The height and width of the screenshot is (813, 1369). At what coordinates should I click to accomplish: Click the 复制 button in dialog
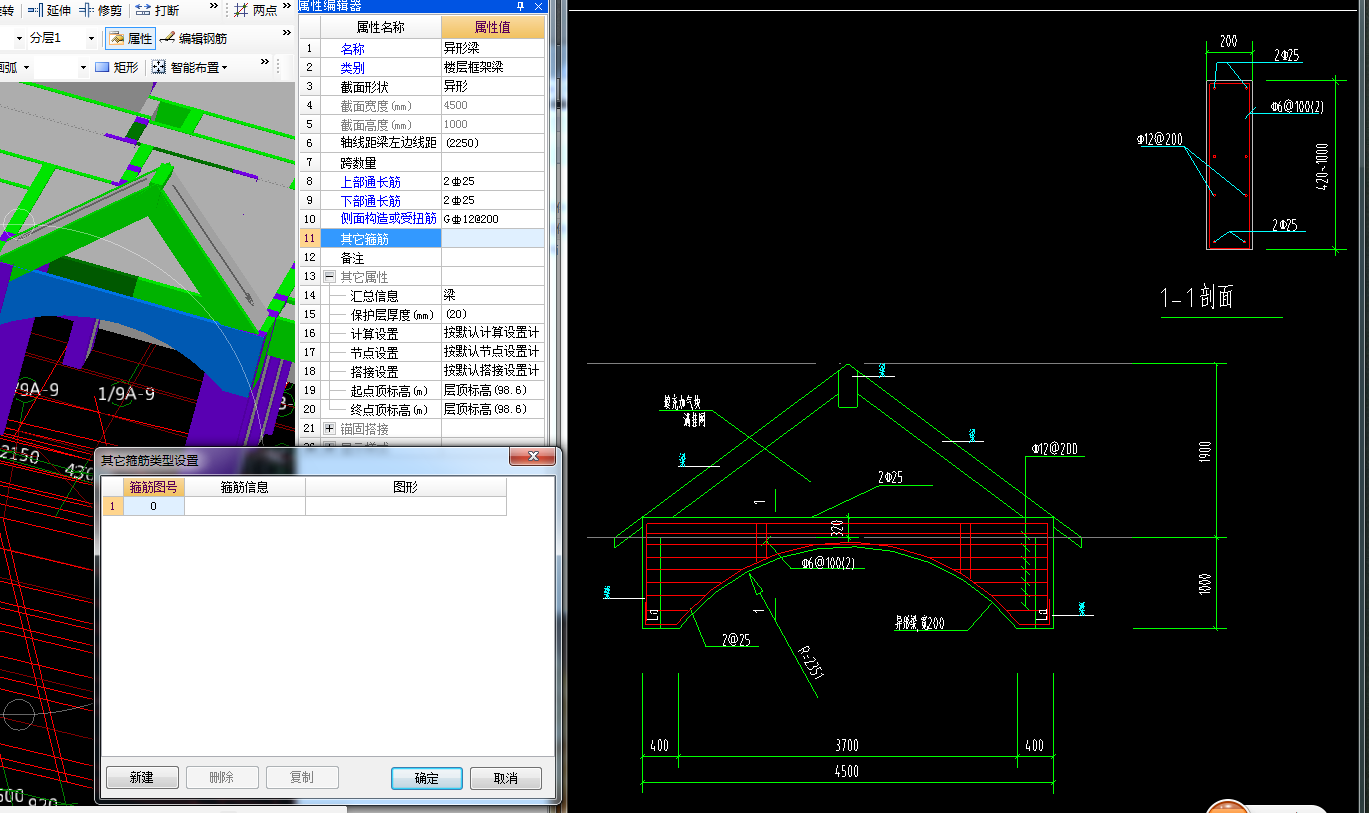(302, 778)
